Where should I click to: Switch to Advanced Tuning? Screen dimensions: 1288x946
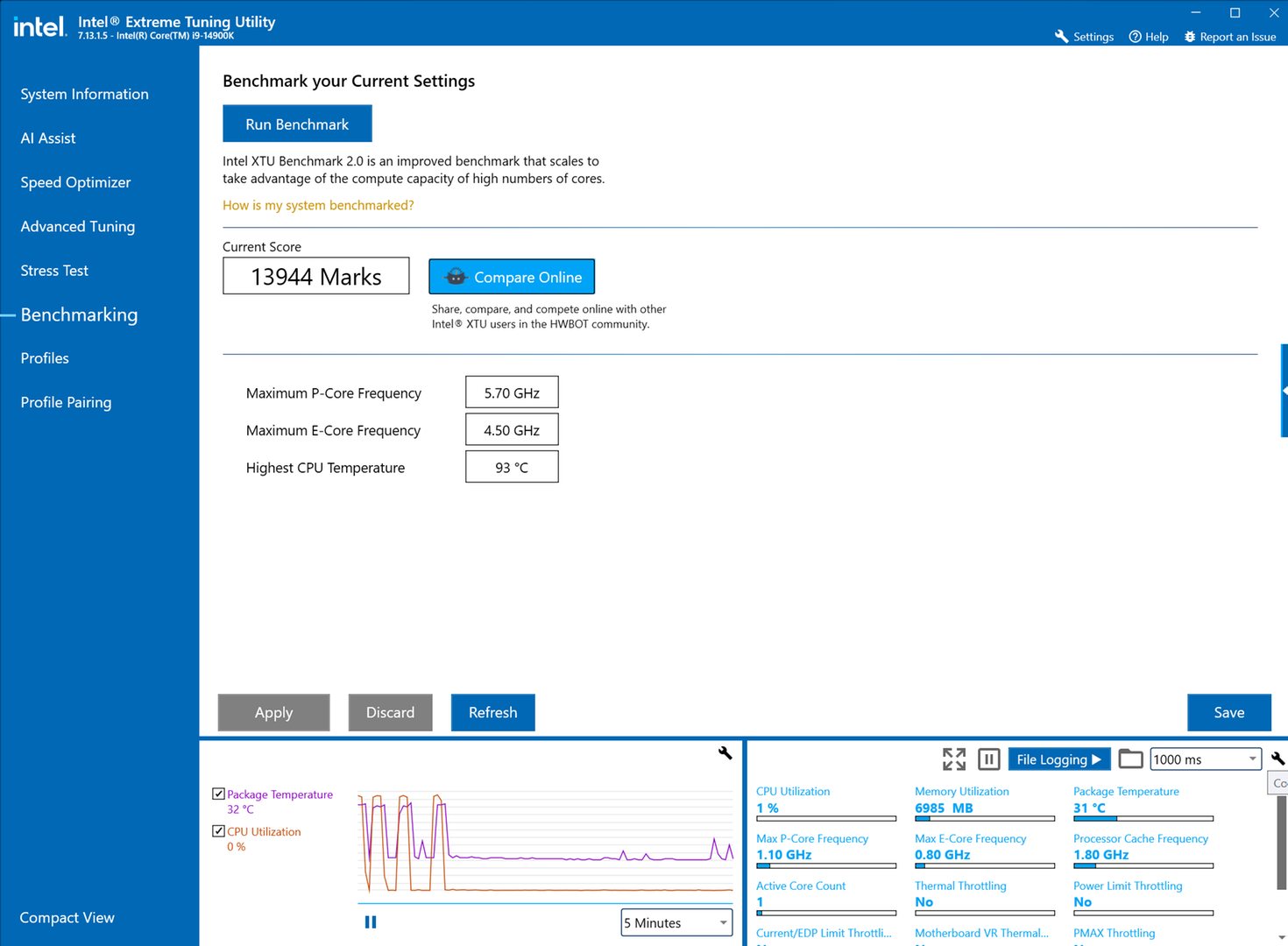click(x=78, y=226)
